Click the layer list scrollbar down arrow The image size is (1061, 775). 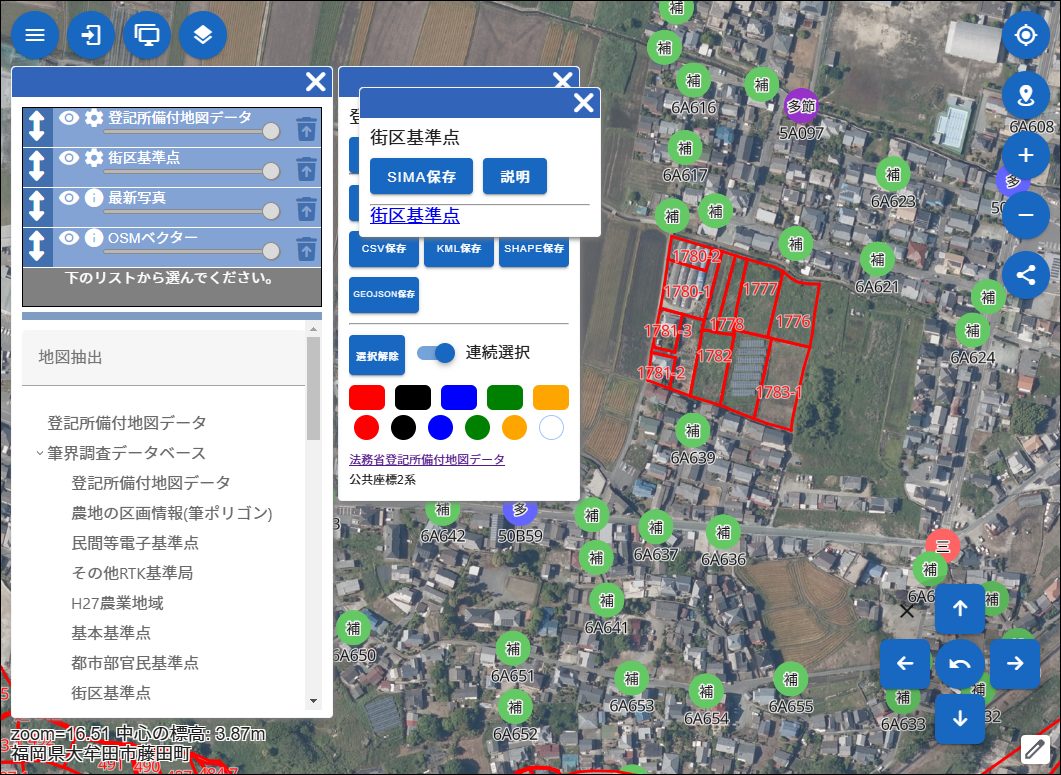point(313,701)
